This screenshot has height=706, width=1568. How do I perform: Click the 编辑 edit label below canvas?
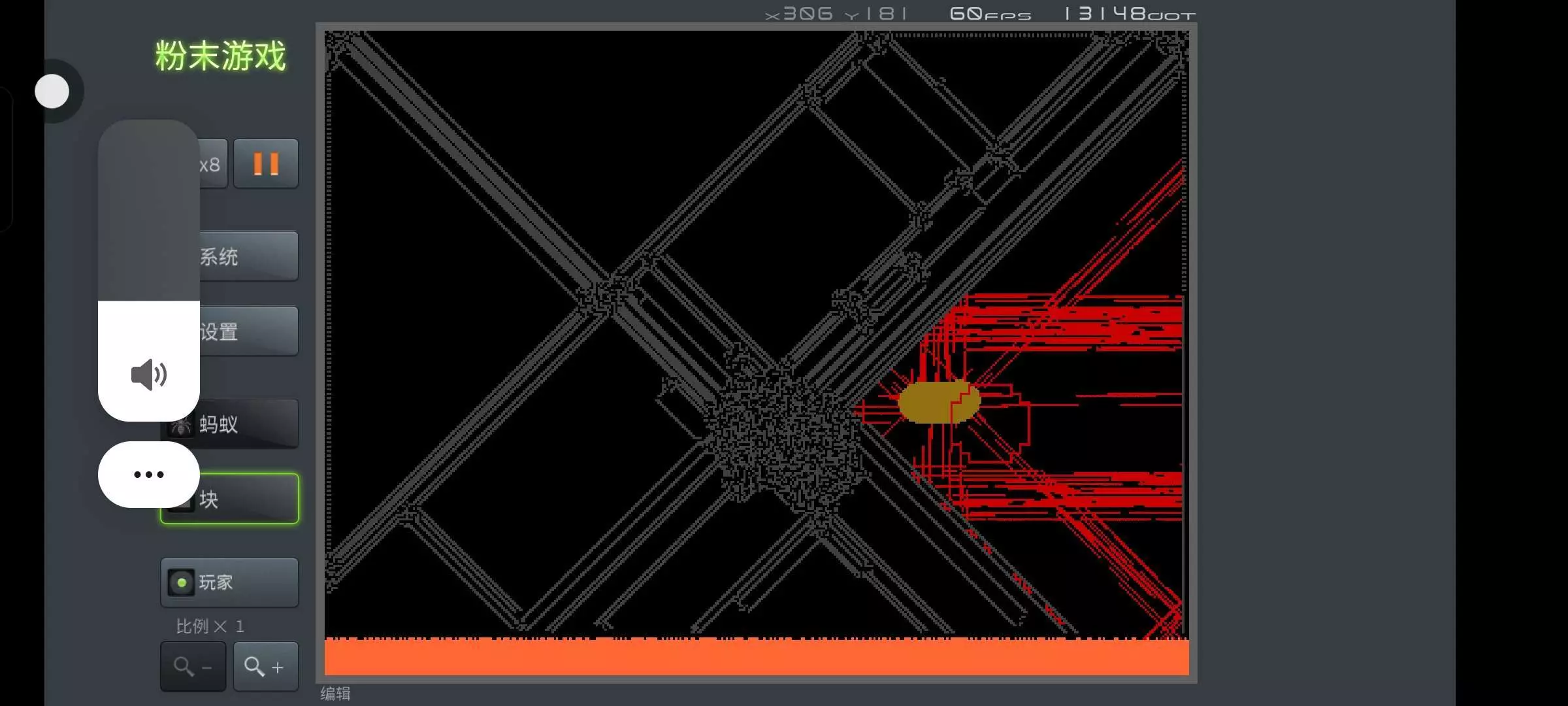pos(335,694)
